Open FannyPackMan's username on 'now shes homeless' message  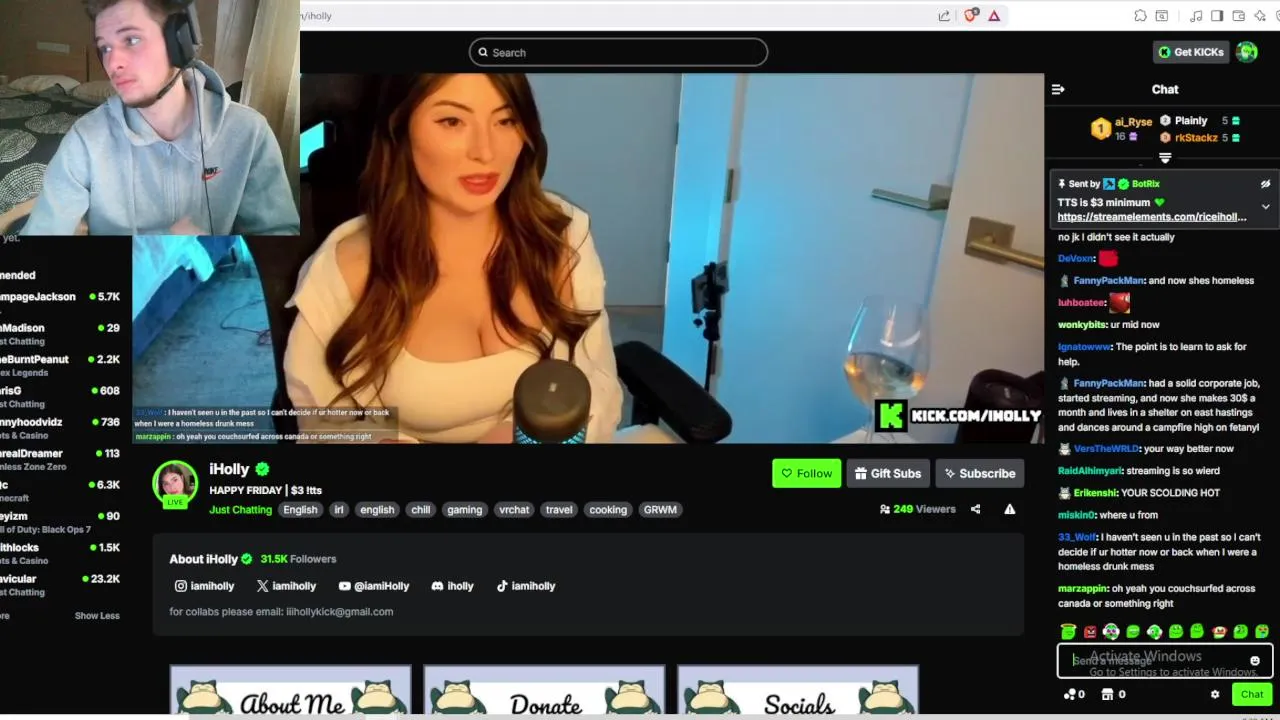(x=1109, y=281)
